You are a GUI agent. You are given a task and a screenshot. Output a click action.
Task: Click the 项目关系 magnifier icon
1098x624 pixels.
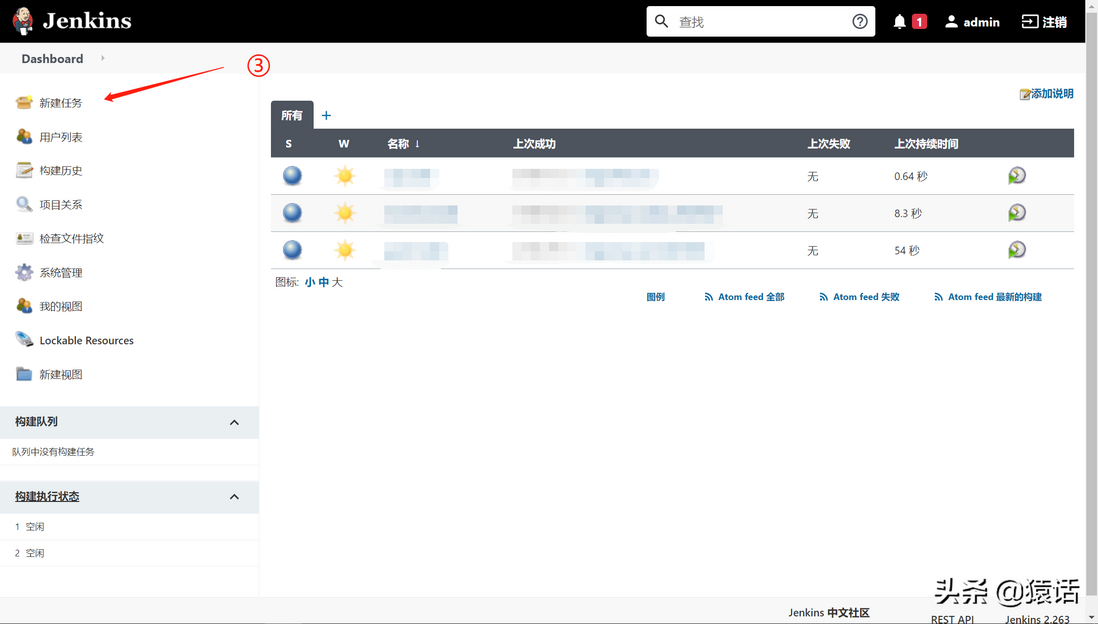click(x=24, y=204)
